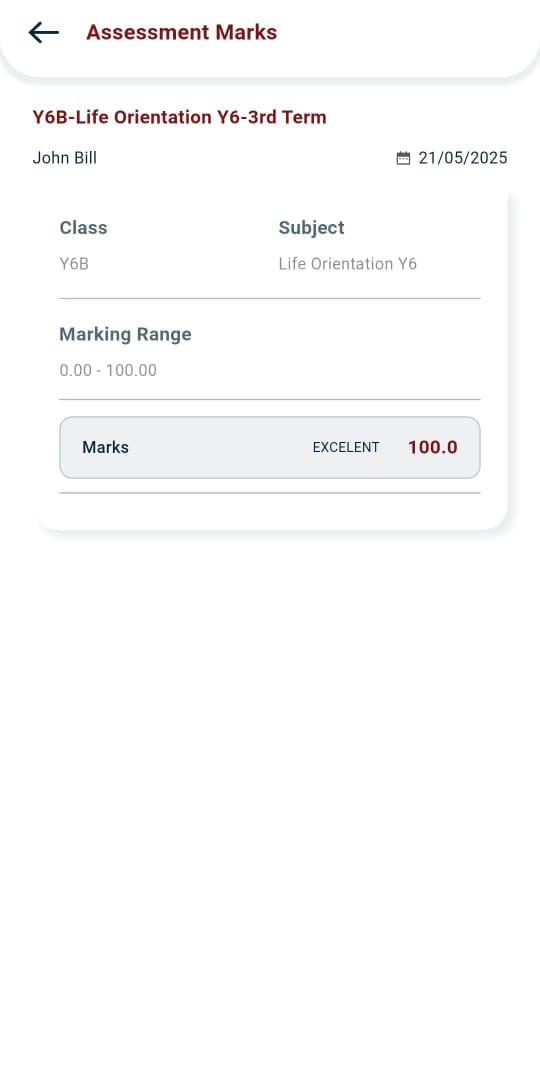This screenshot has width=540, height=1084.
Task: Click the divider below Marking Range
Action: click(270, 400)
